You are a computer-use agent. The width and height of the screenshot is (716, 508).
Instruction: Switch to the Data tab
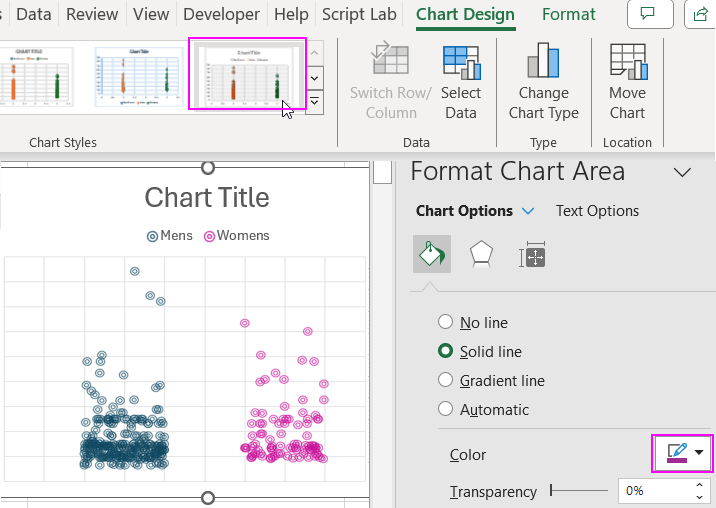tap(33, 14)
